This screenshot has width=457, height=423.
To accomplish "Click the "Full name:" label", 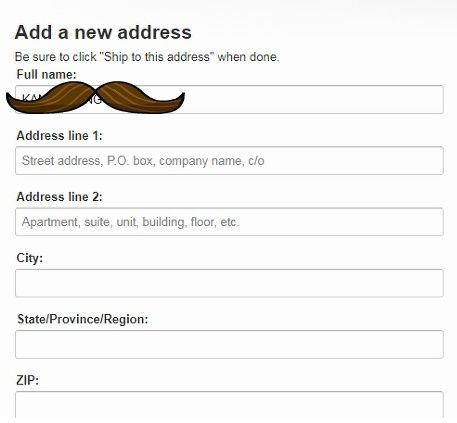I will [46, 74].
